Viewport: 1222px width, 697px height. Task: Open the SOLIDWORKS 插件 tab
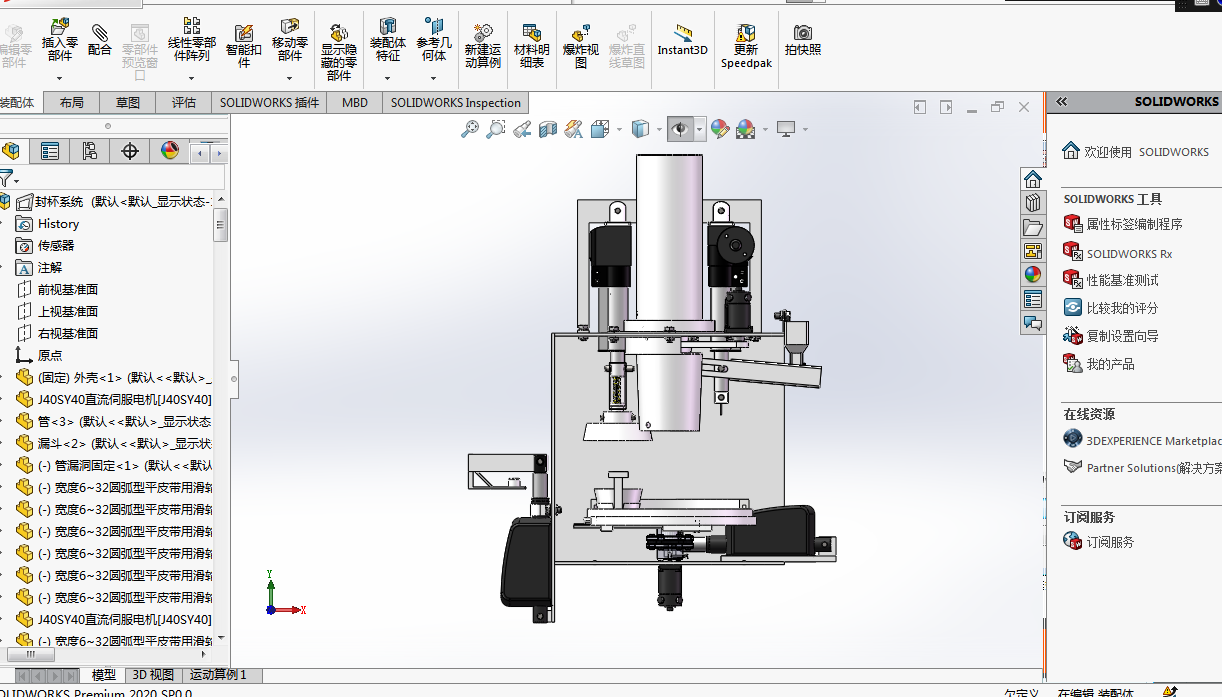point(270,102)
